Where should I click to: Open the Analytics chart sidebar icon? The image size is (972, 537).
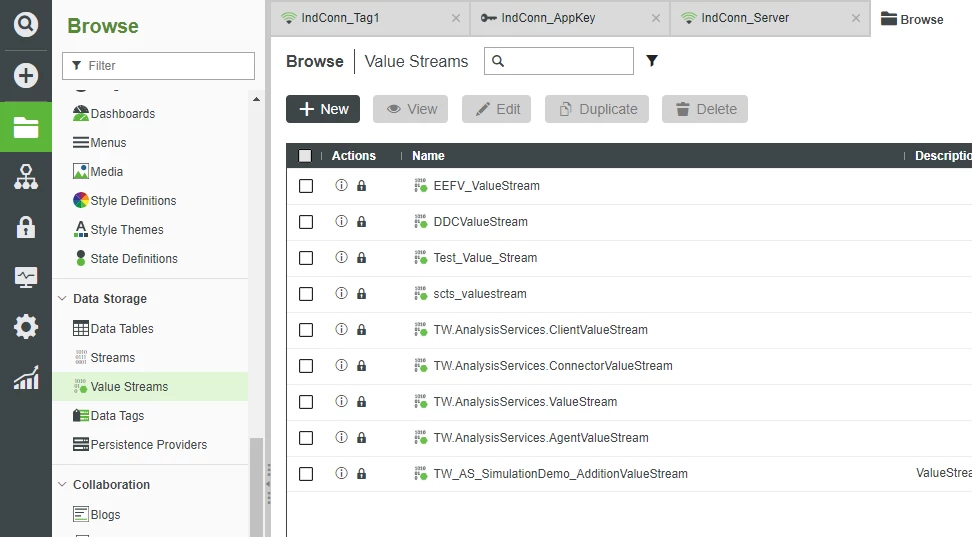25,377
